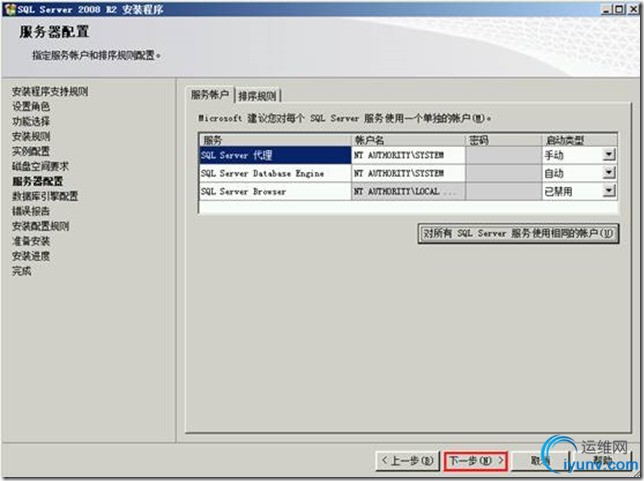Click 对所有 SQL Server 服务使用相同的帐户 button
Image resolution: width=644 pixels, height=481 pixels.
tap(518, 234)
